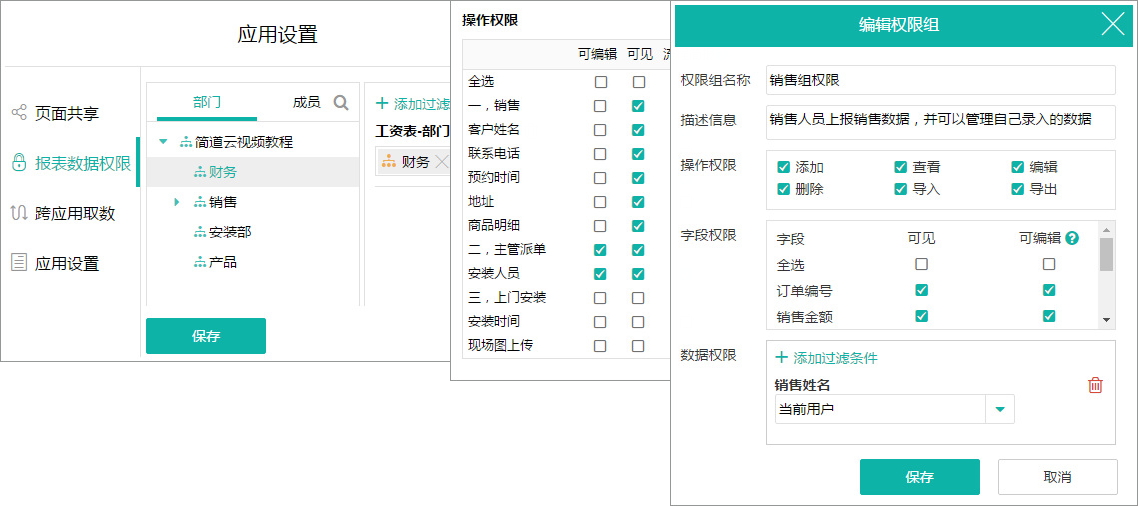1141x509 pixels.
Task: Uncheck the 删除 operation permission checkbox
Action: point(784,189)
